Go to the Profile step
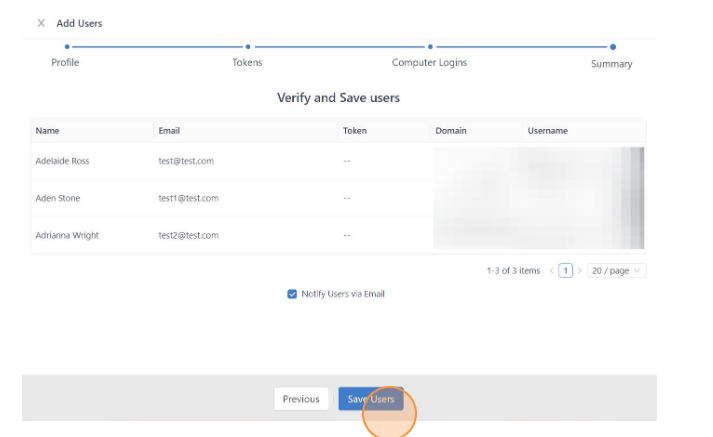713x437 pixels. 65,62
